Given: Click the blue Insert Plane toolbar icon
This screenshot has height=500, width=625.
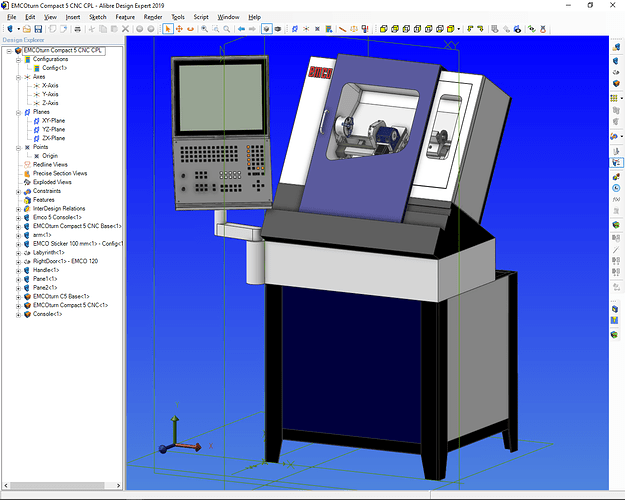Looking at the screenshot, I should tap(295, 29).
